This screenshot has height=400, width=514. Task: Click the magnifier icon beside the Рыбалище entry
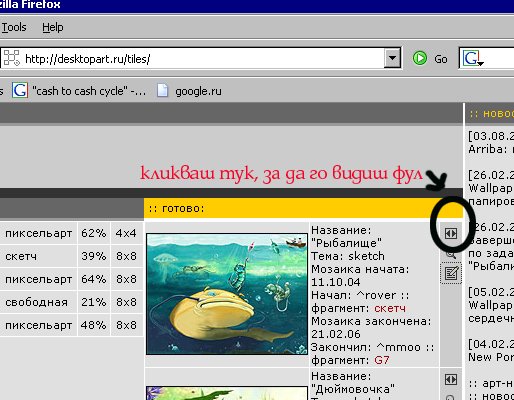click(x=451, y=254)
